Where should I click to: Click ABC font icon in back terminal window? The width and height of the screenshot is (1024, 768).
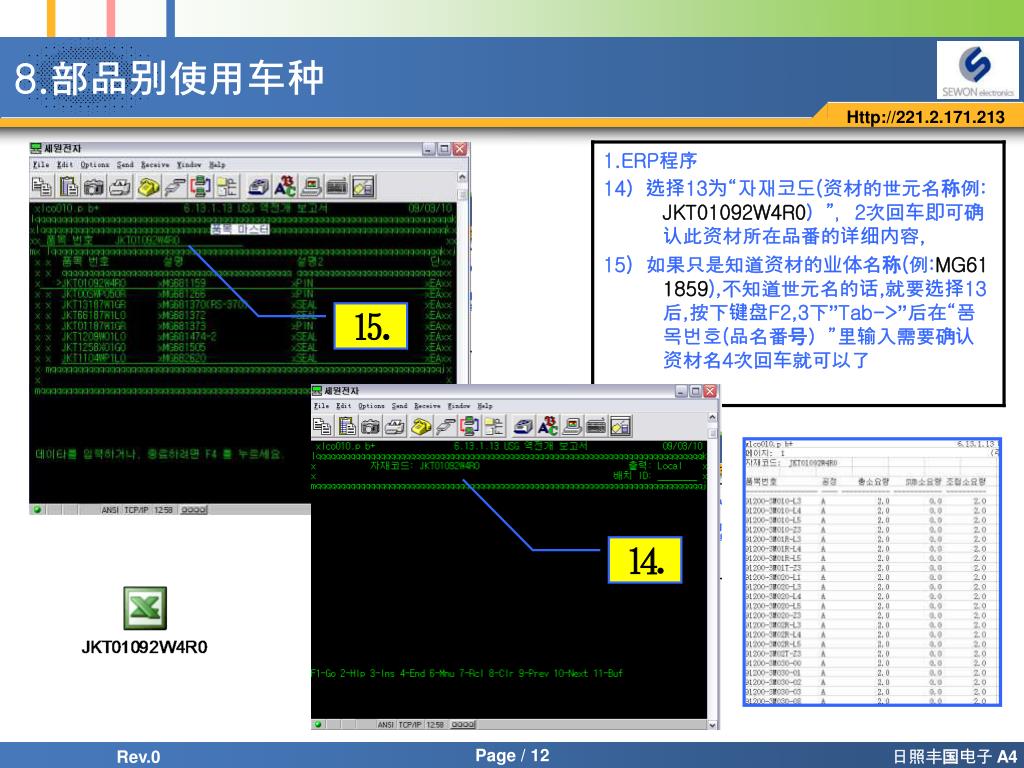pos(285,187)
